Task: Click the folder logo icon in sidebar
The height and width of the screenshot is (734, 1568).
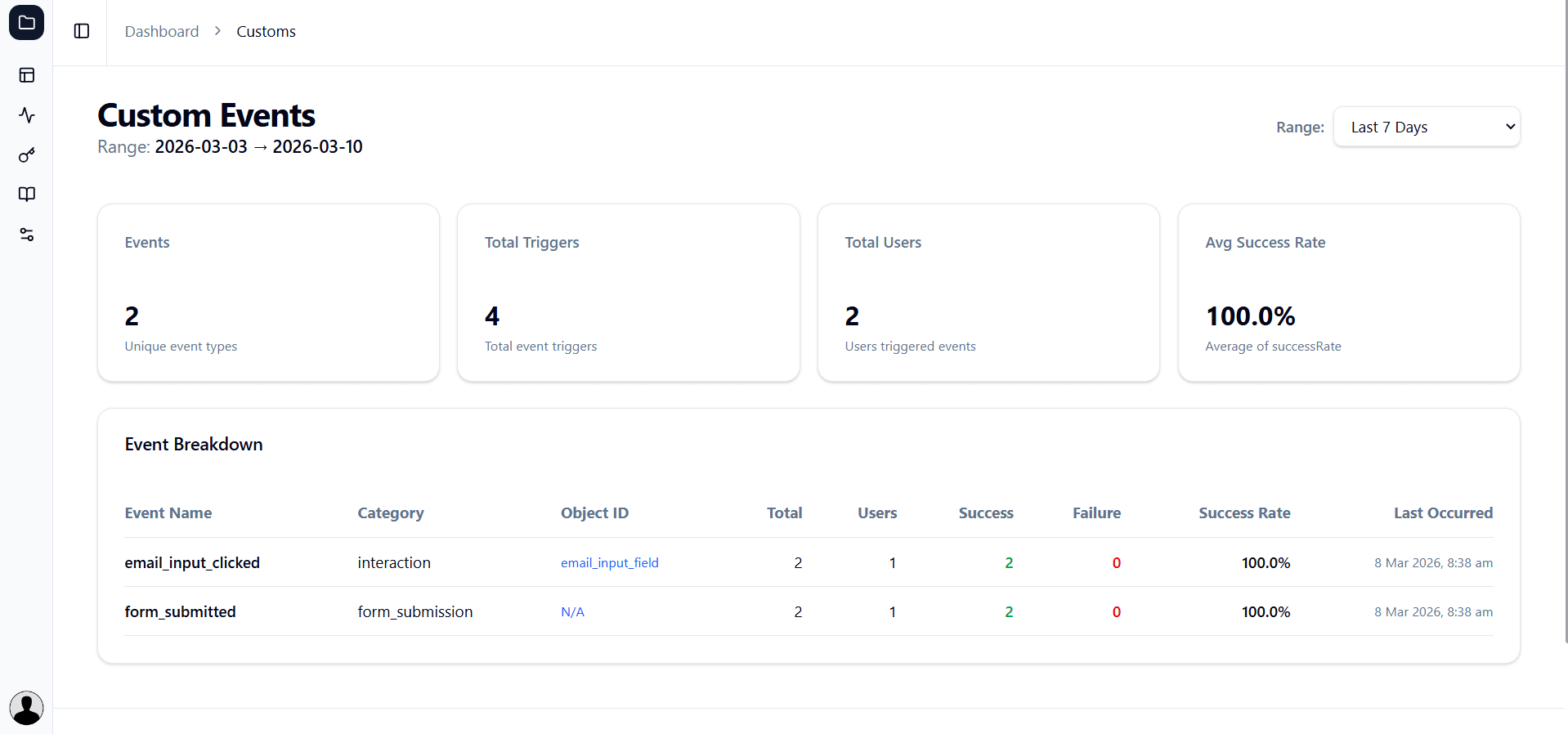Action: pyautogui.click(x=26, y=23)
